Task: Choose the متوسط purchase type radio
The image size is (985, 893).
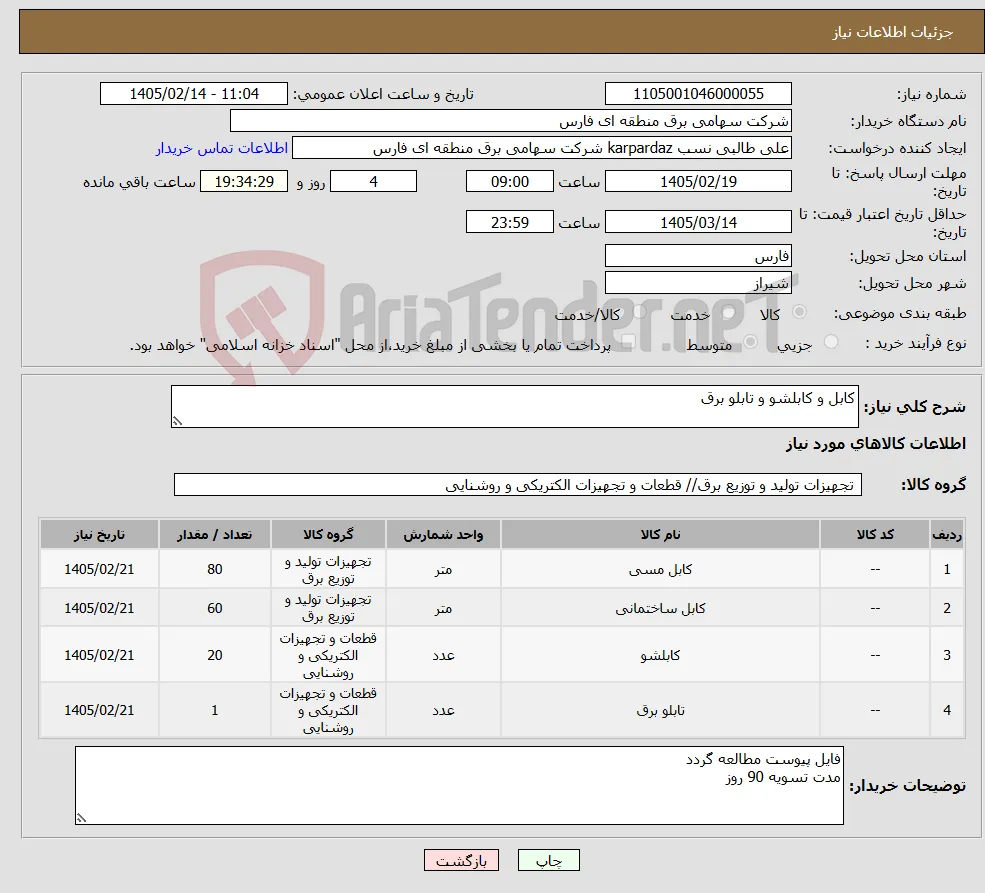Action: pos(751,342)
